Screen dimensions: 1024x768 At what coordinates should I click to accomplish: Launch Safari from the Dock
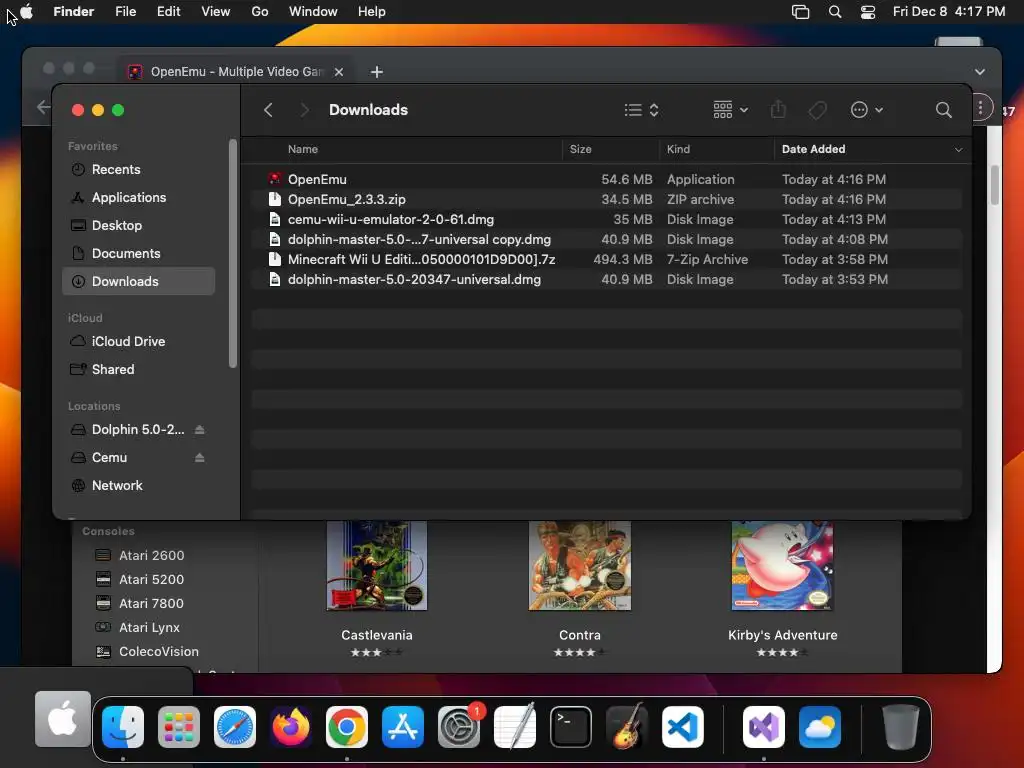coord(235,727)
